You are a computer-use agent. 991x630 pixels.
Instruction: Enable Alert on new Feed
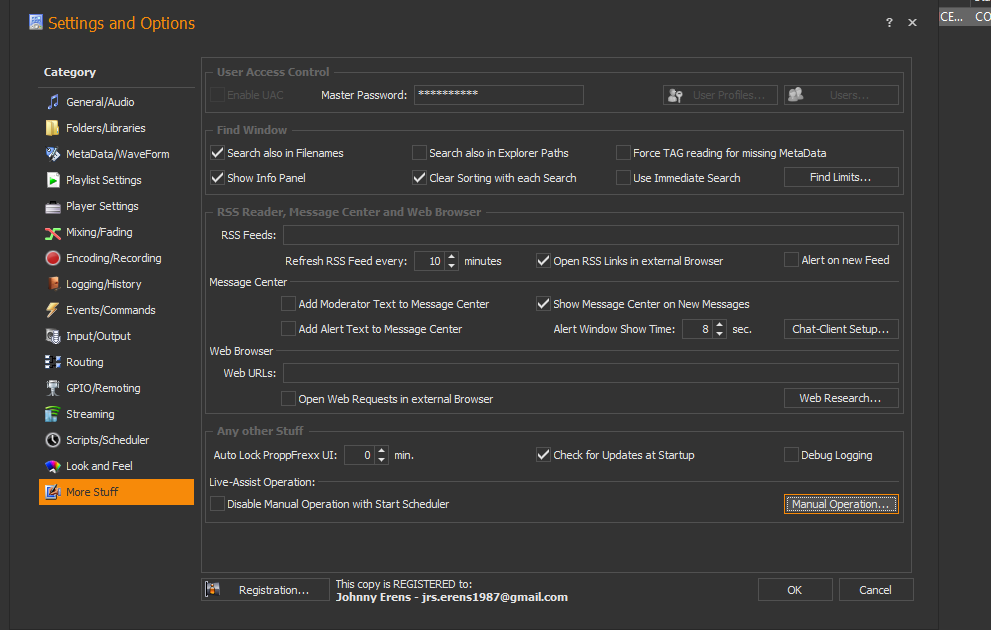pyautogui.click(x=791, y=260)
